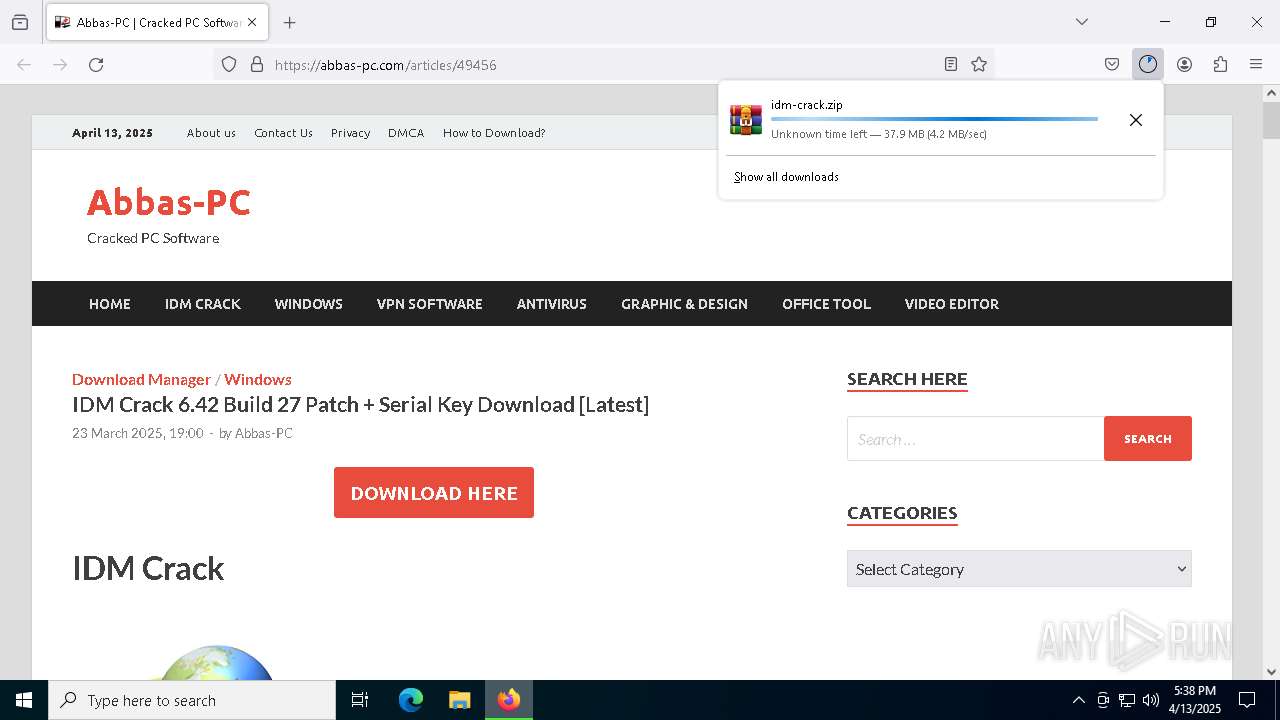
Task: Open GRAPHIC & DESIGN menu item
Action: click(x=684, y=304)
